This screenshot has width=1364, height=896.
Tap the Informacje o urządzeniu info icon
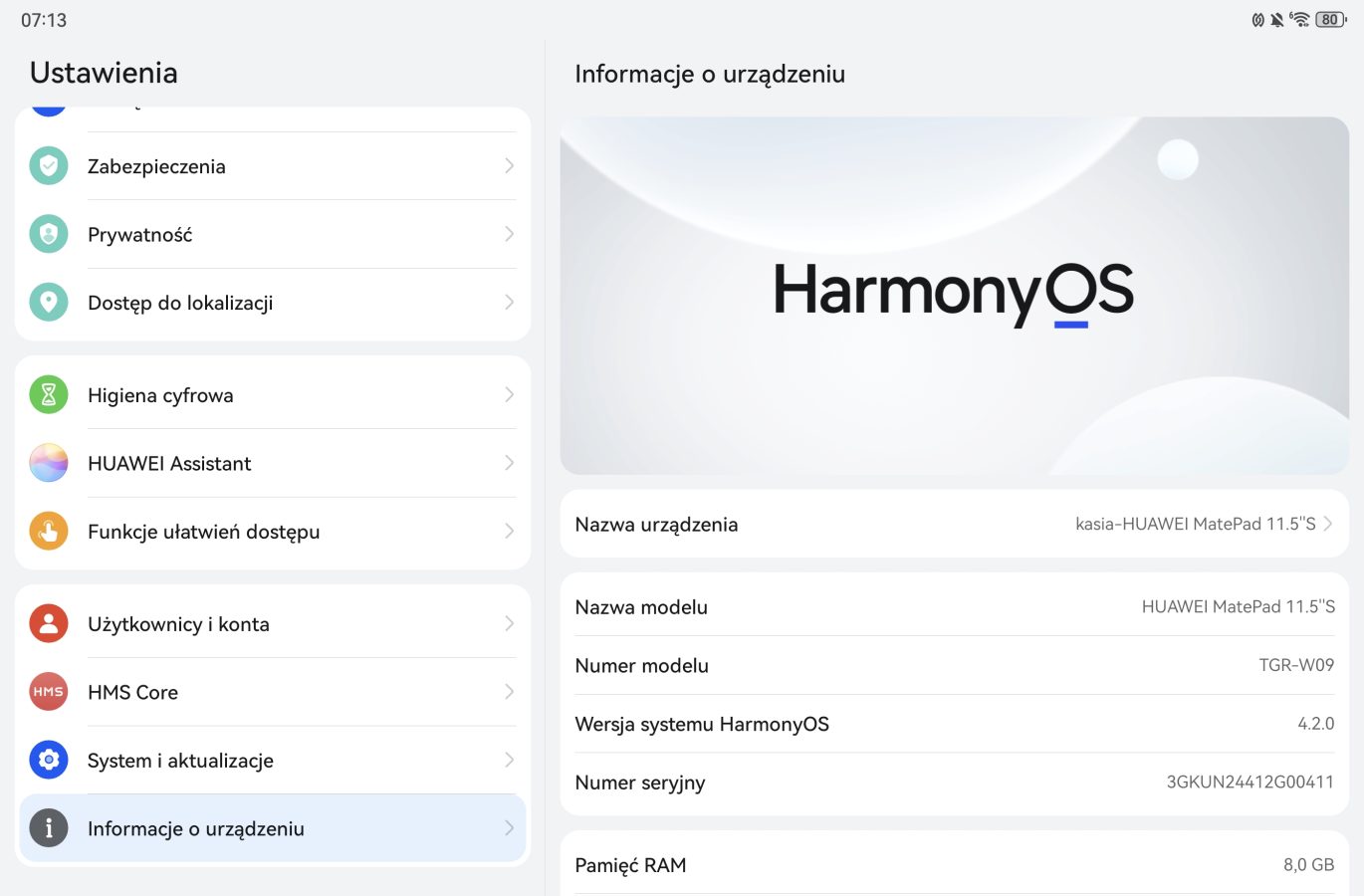coord(49,828)
